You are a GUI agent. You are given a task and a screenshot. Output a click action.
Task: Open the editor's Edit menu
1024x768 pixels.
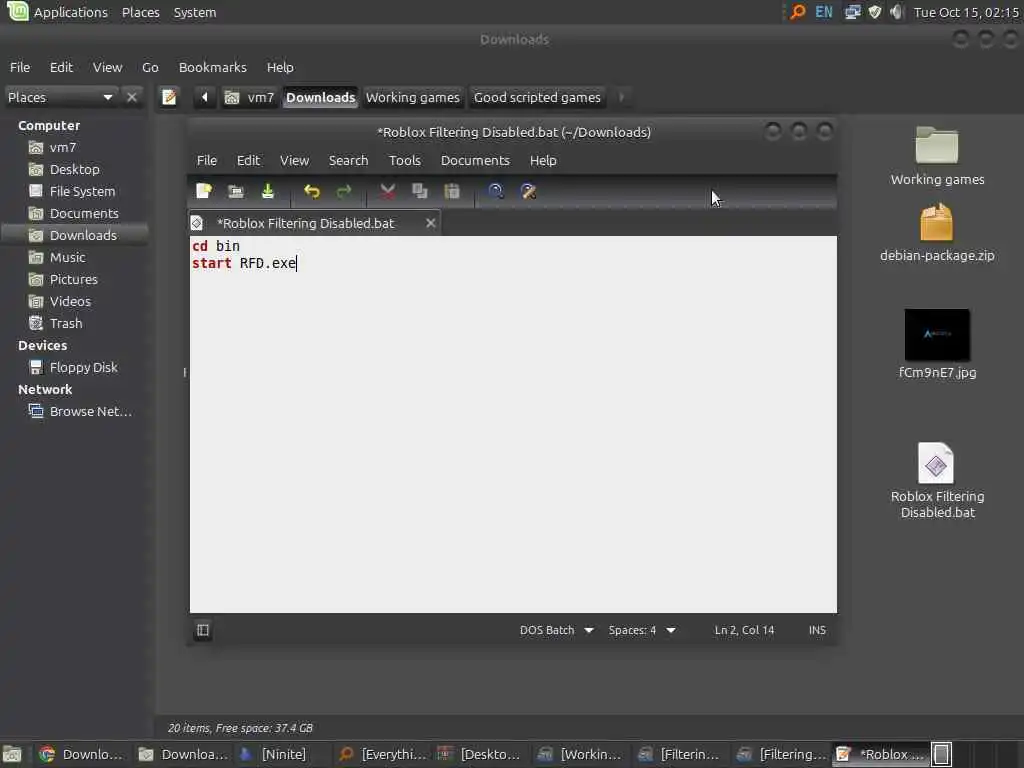tap(248, 160)
